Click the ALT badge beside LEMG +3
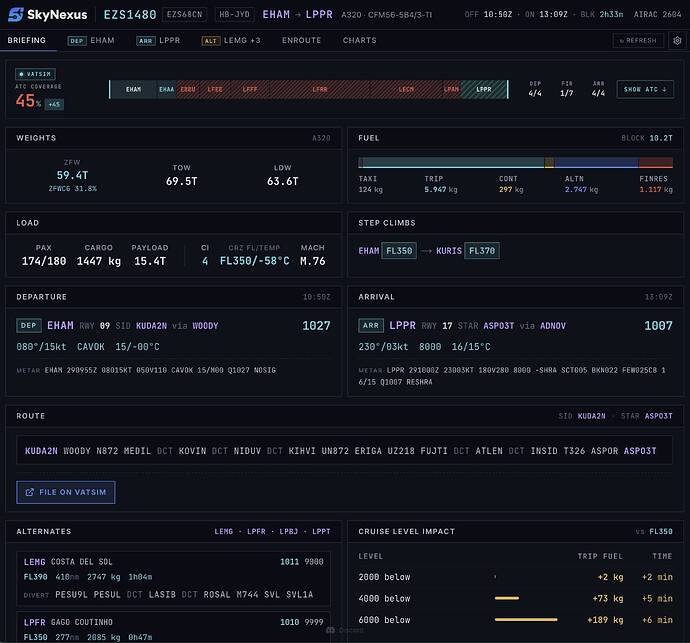 (x=211, y=41)
